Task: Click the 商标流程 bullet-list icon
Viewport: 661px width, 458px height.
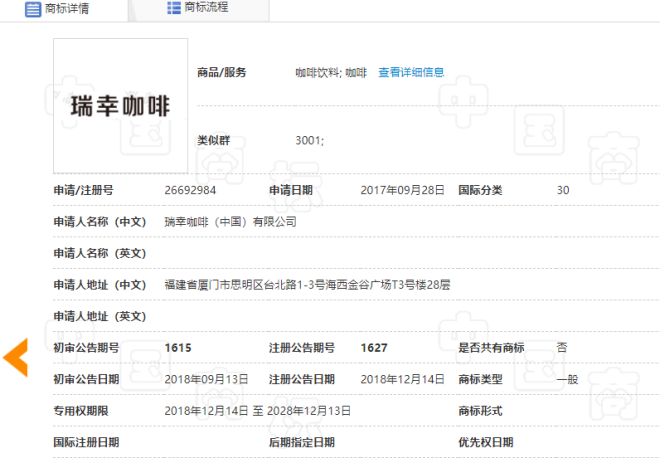Action: coord(174,8)
